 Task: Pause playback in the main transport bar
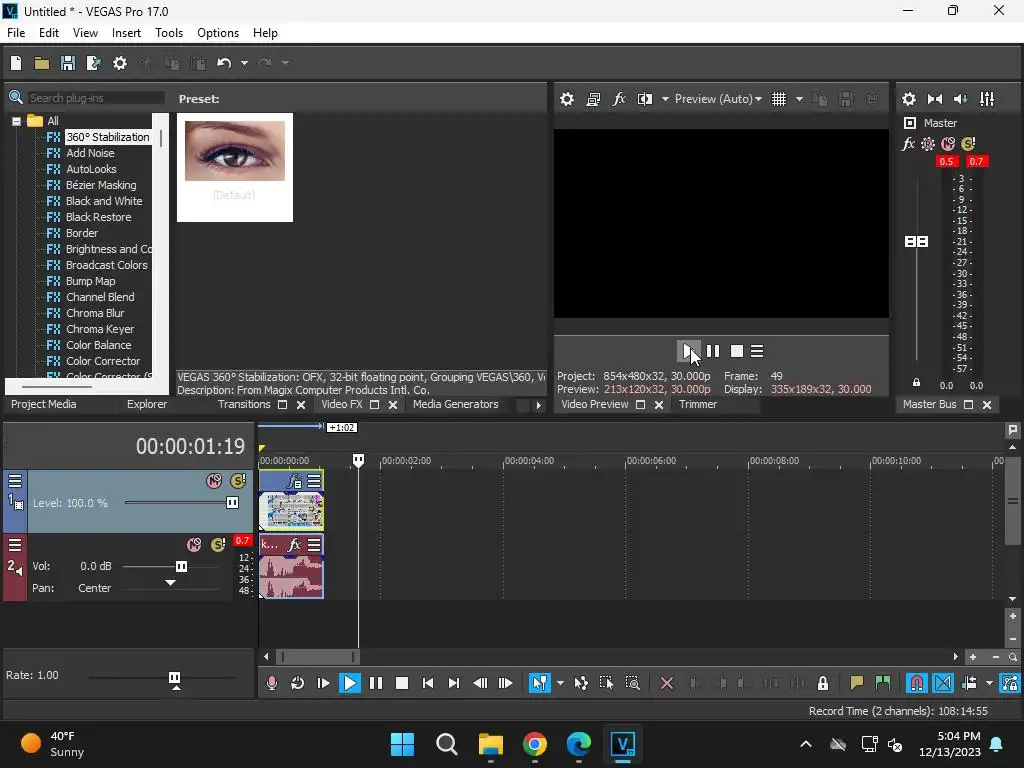[x=376, y=683]
